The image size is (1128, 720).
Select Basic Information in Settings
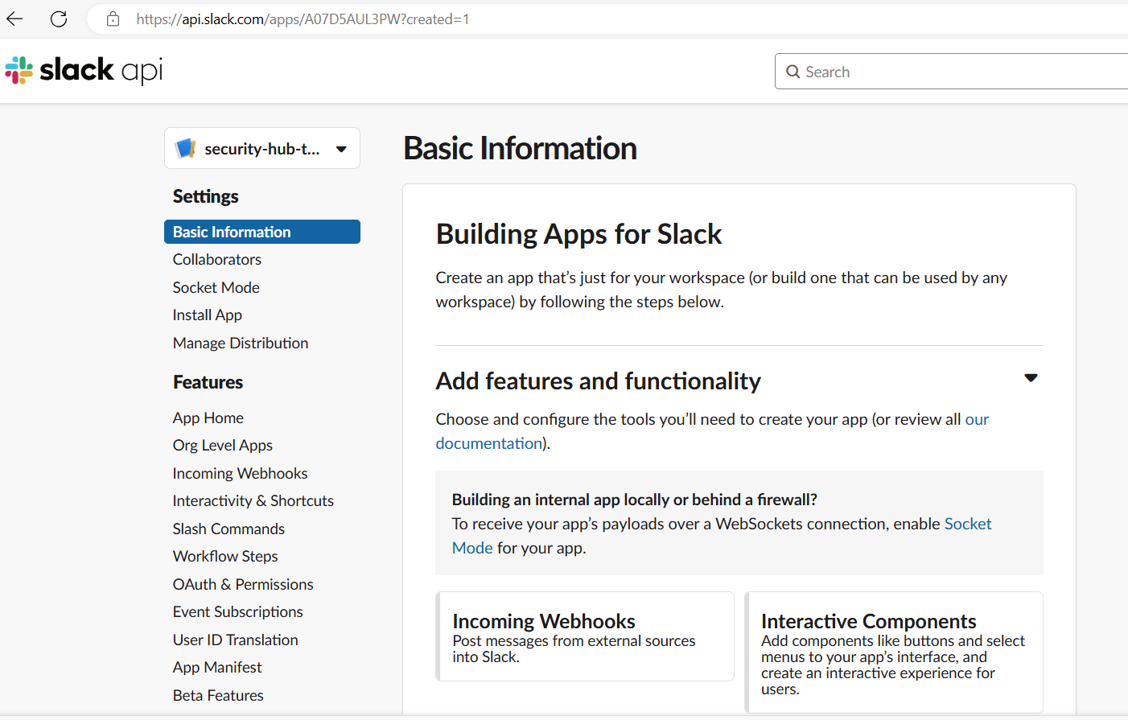pos(262,232)
